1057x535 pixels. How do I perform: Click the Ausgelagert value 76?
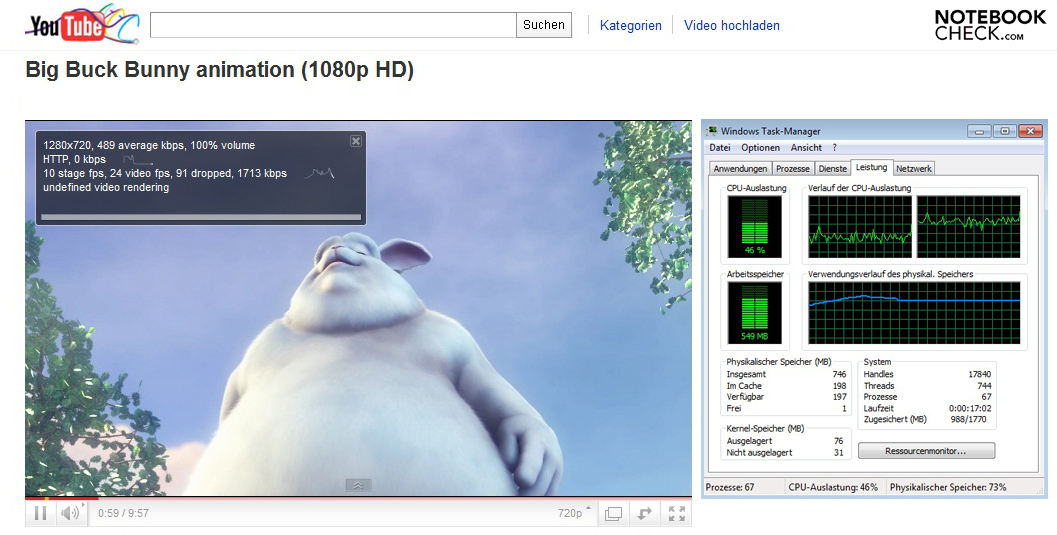[839, 441]
